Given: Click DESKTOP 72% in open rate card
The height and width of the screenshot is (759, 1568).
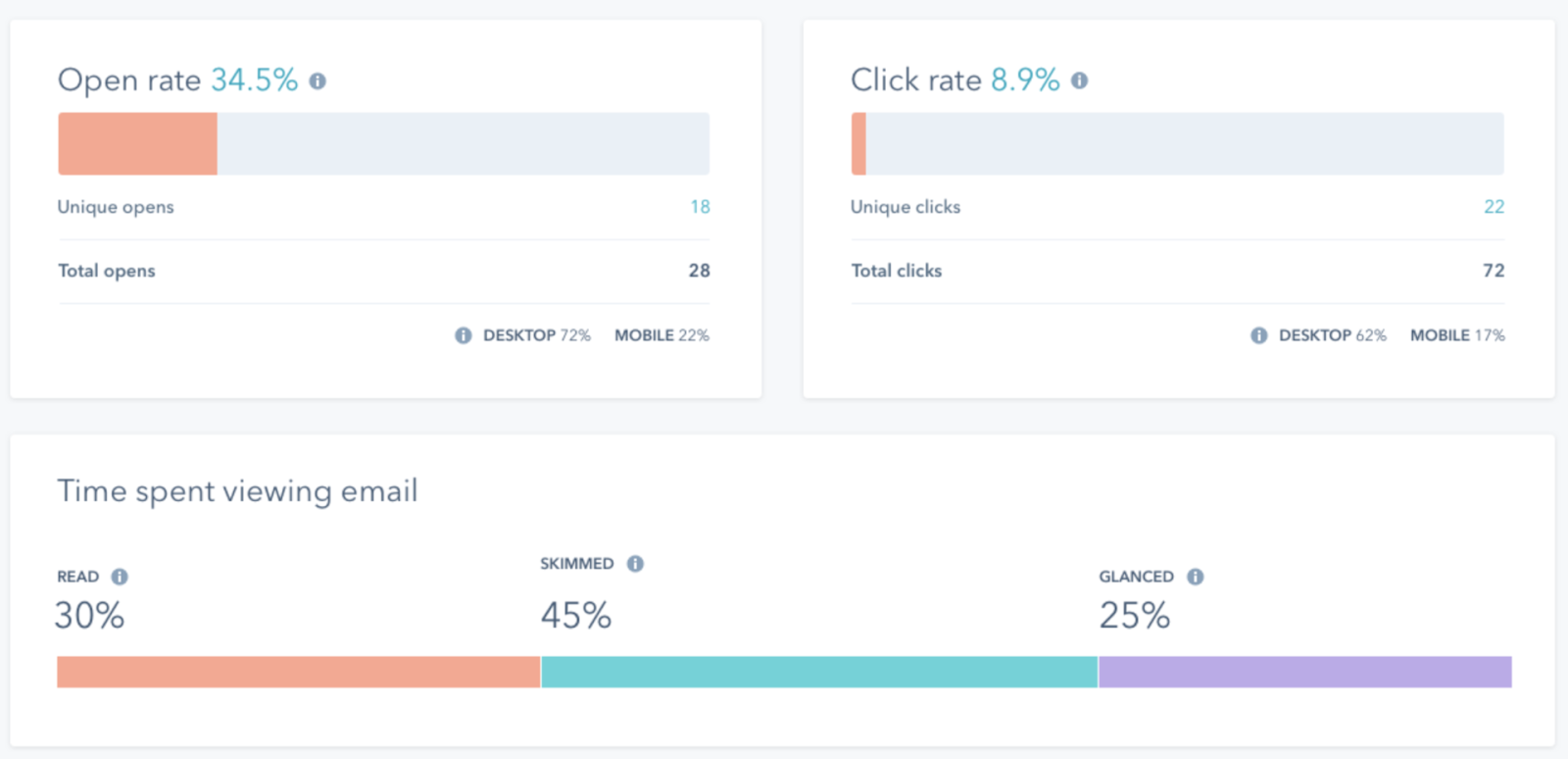Looking at the screenshot, I should pos(537,335).
